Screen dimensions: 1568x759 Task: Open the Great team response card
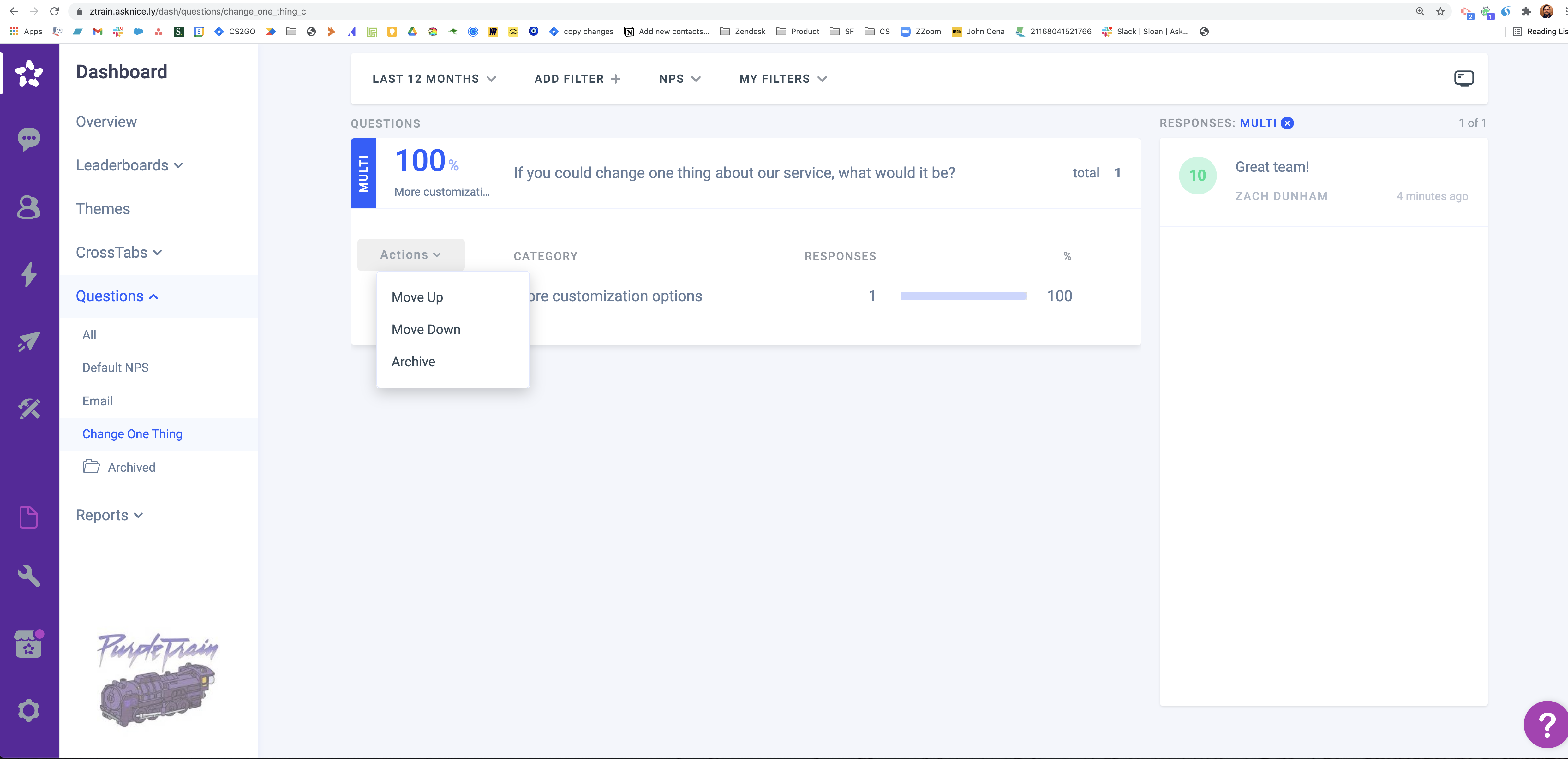click(1323, 181)
